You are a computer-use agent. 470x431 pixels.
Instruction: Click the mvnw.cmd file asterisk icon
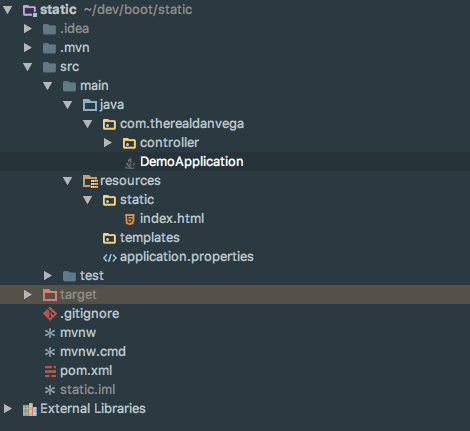click(50, 352)
